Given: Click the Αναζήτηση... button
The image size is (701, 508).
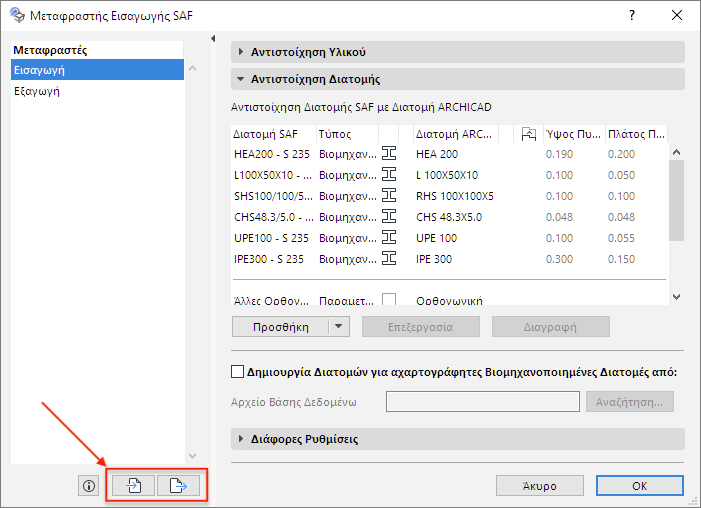Looking at the screenshot, I should tap(629, 402).
